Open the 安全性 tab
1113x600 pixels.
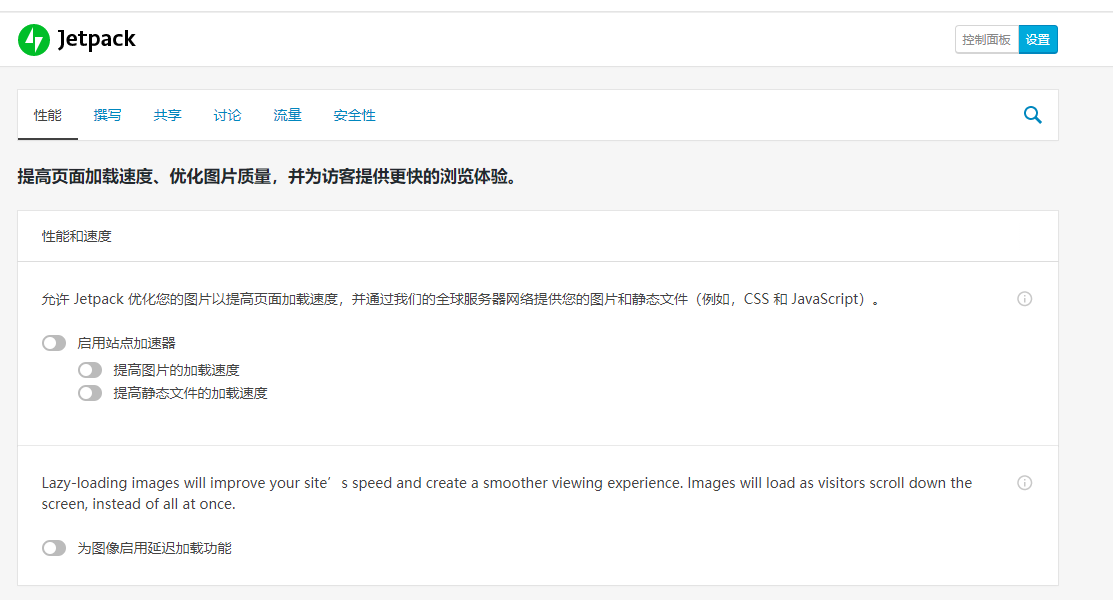point(354,115)
